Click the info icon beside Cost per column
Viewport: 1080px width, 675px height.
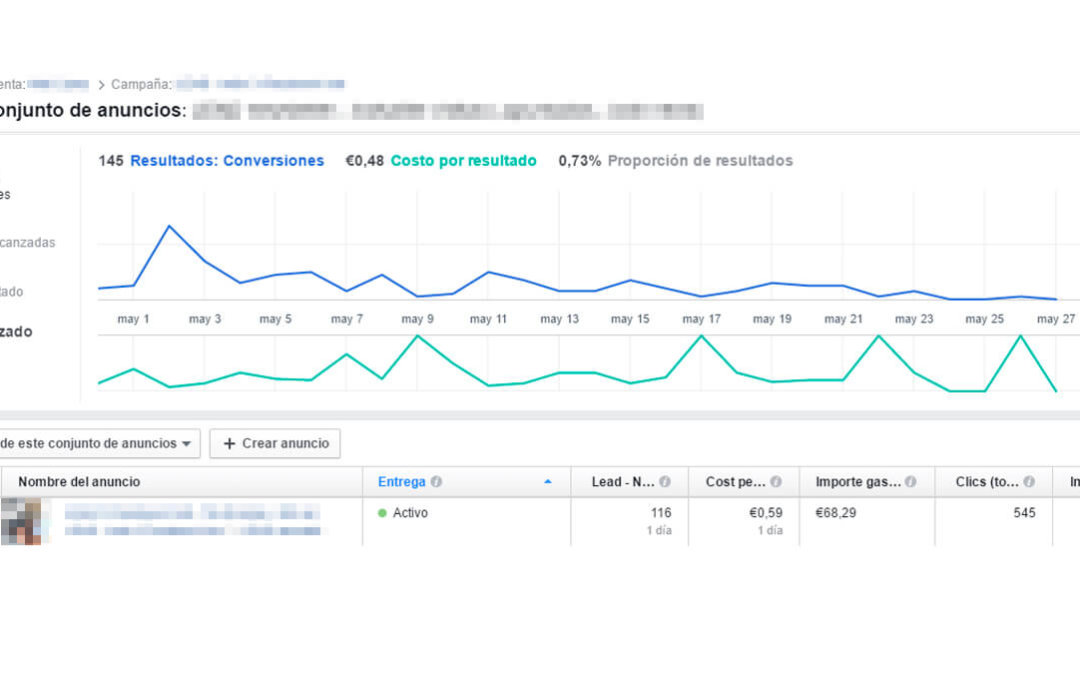coord(776,482)
